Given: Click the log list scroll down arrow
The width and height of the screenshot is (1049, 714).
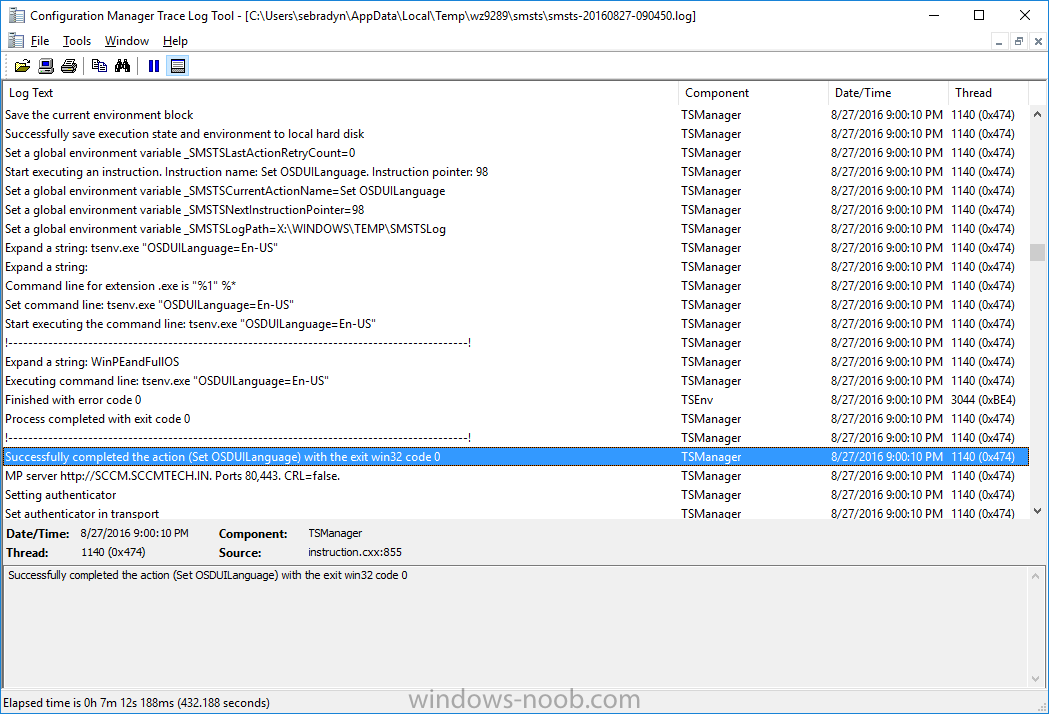Looking at the screenshot, I should click(1037, 511).
